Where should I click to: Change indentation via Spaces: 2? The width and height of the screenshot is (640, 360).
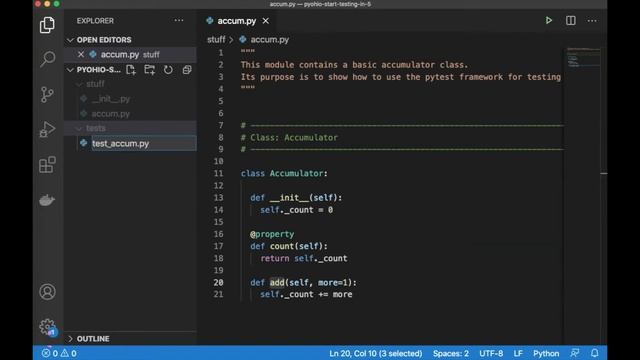pos(451,353)
